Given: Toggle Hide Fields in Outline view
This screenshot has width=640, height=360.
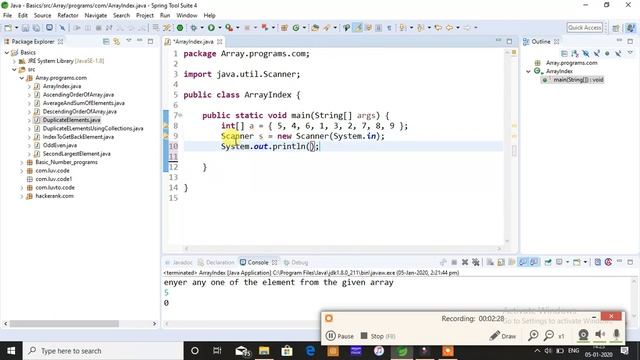Looking at the screenshot, I should (x=586, y=53).
